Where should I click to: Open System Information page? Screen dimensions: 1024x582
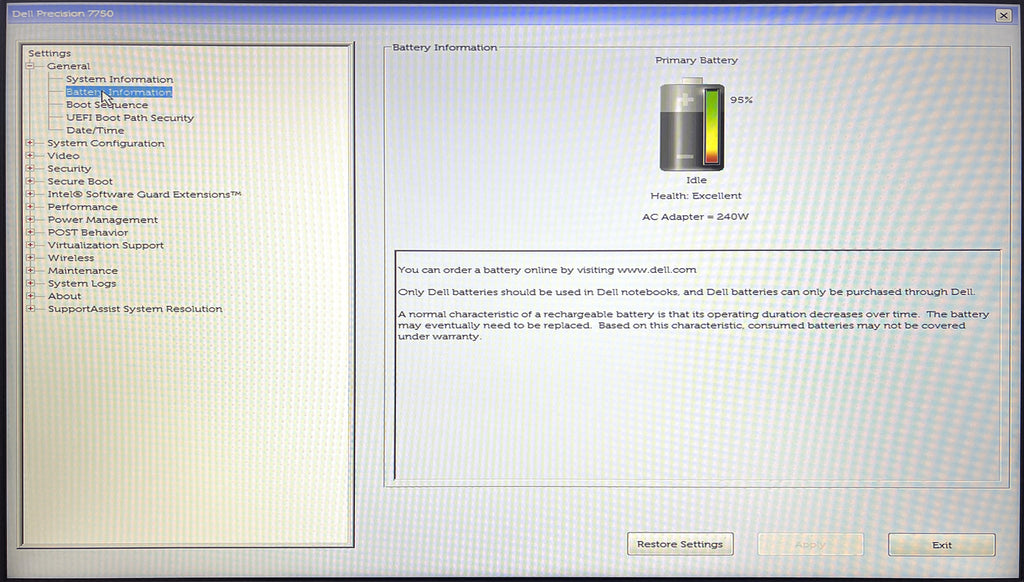(x=120, y=79)
